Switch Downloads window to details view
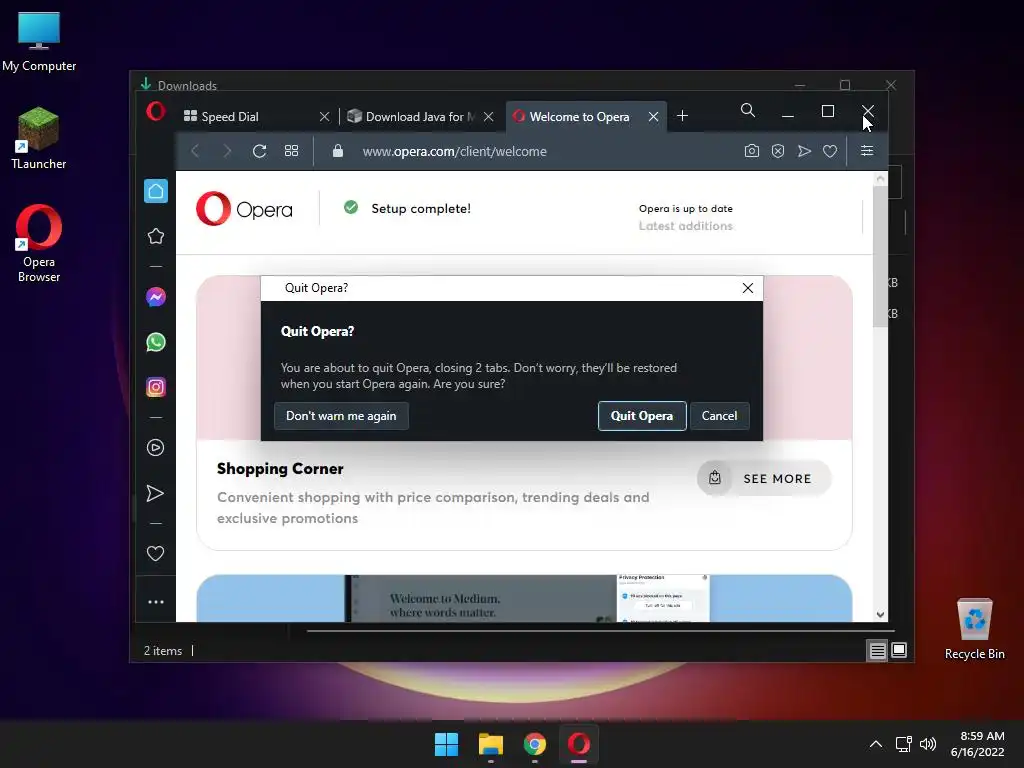The image size is (1024, 768). [x=877, y=650]
